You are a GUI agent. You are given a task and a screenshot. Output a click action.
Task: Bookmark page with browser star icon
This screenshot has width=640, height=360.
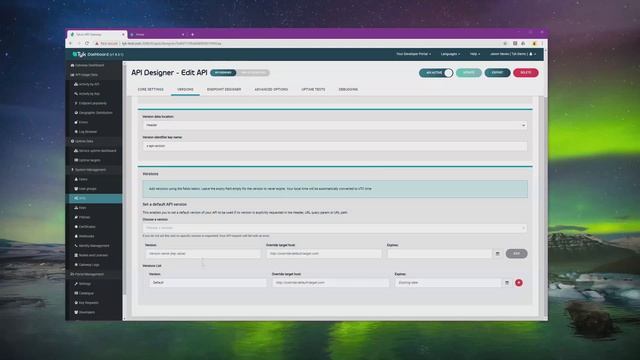click(505, 43)
